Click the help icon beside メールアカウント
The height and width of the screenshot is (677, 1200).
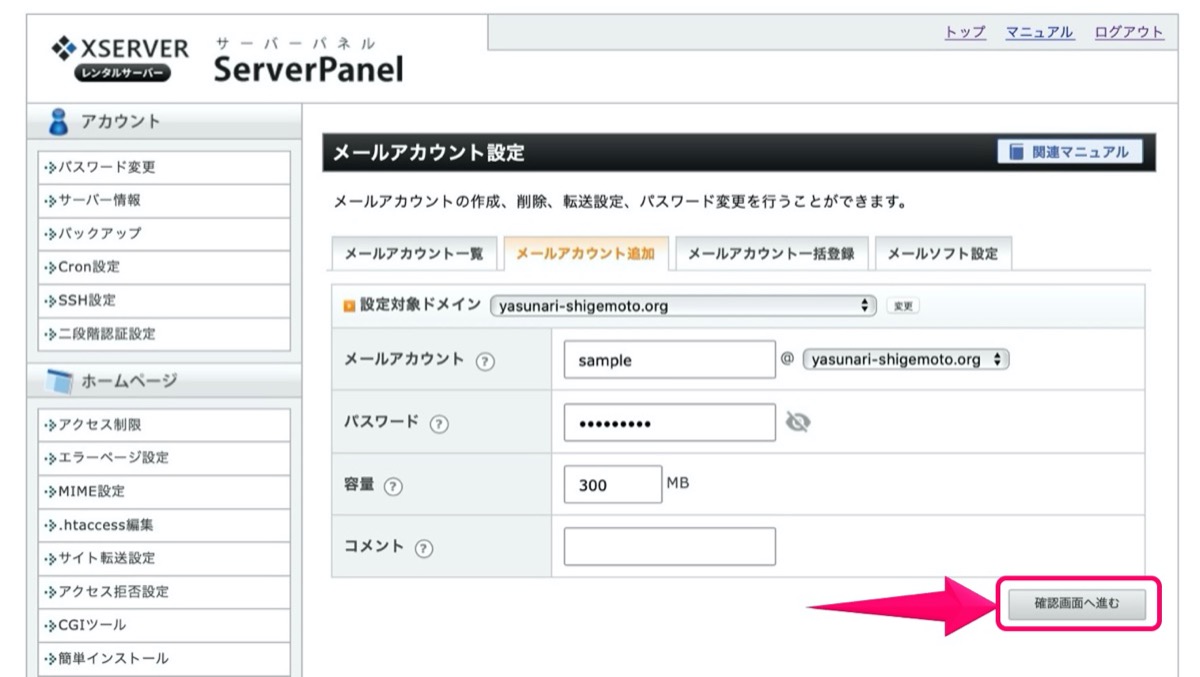[x=485, y=361]
